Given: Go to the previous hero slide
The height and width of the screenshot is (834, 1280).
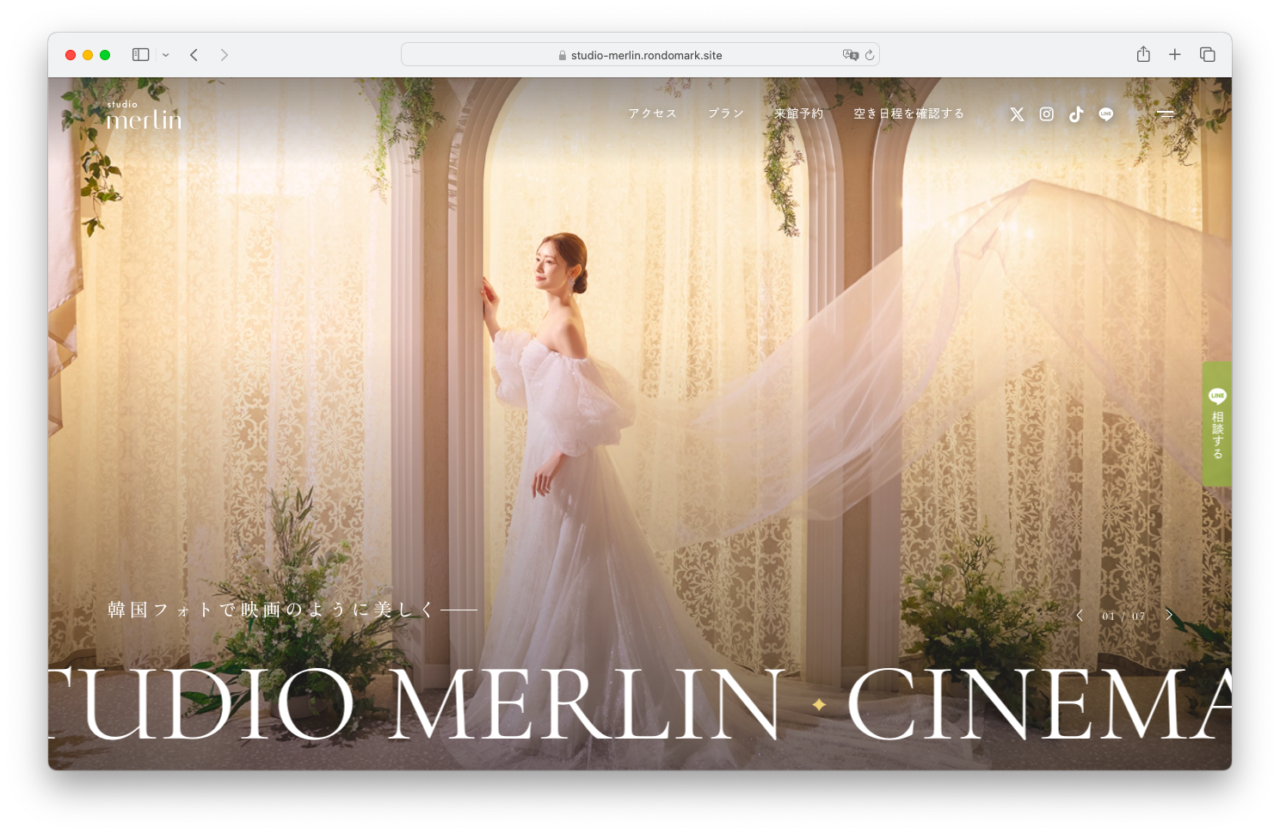Looking at the screenshot, I should (x=1079, y=615).
